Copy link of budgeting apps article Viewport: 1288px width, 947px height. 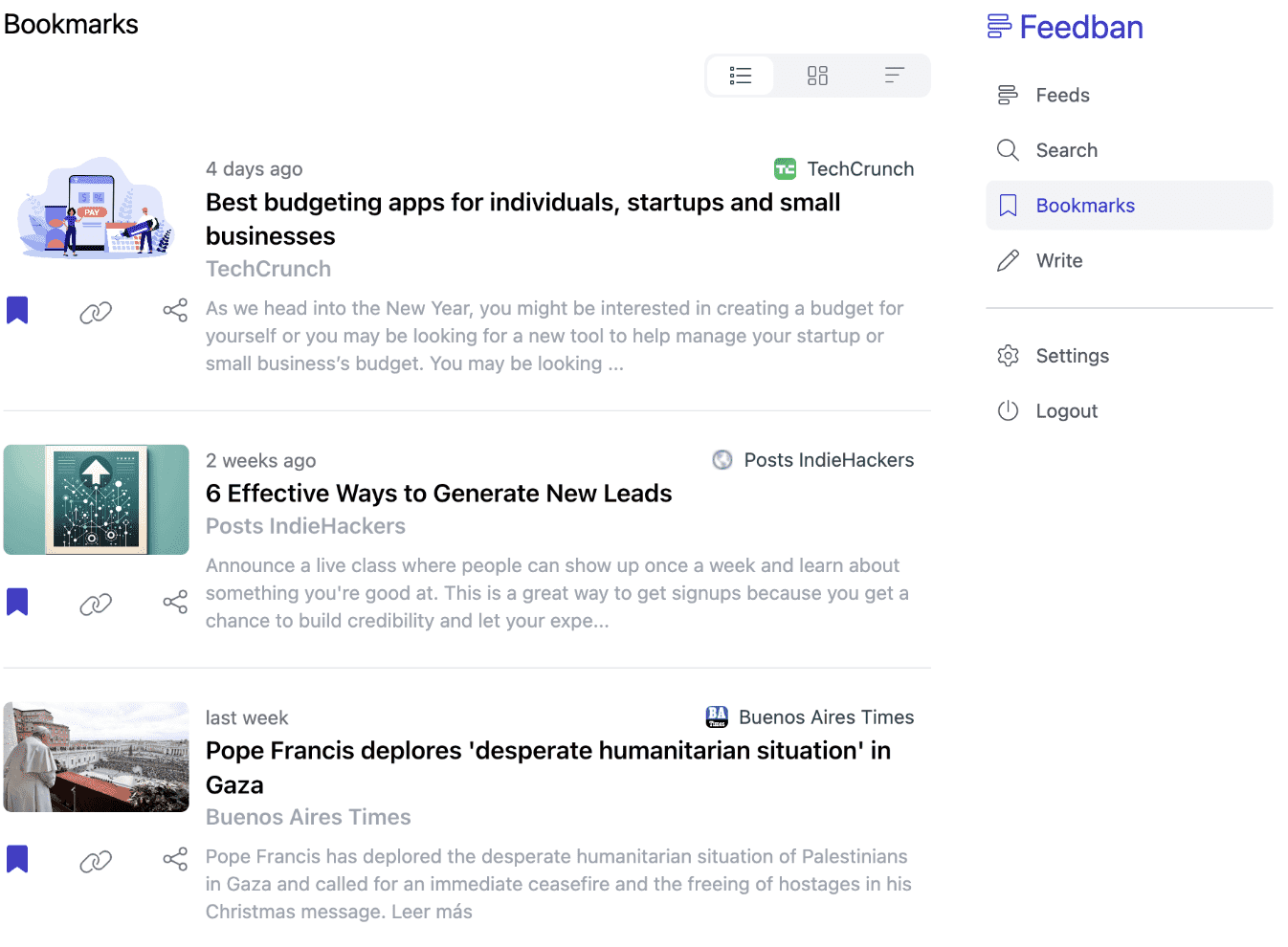[x=96, y=312]
